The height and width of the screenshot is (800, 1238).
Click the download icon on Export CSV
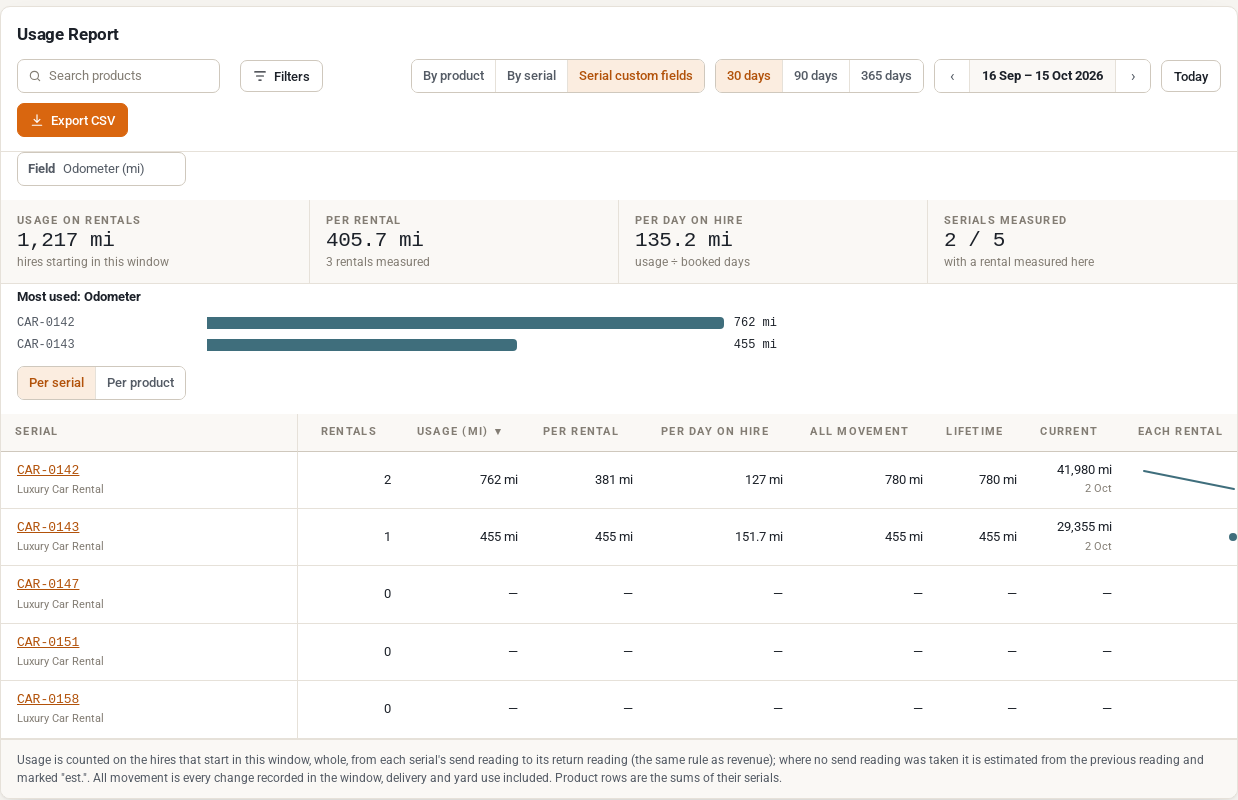pos(37,120)
